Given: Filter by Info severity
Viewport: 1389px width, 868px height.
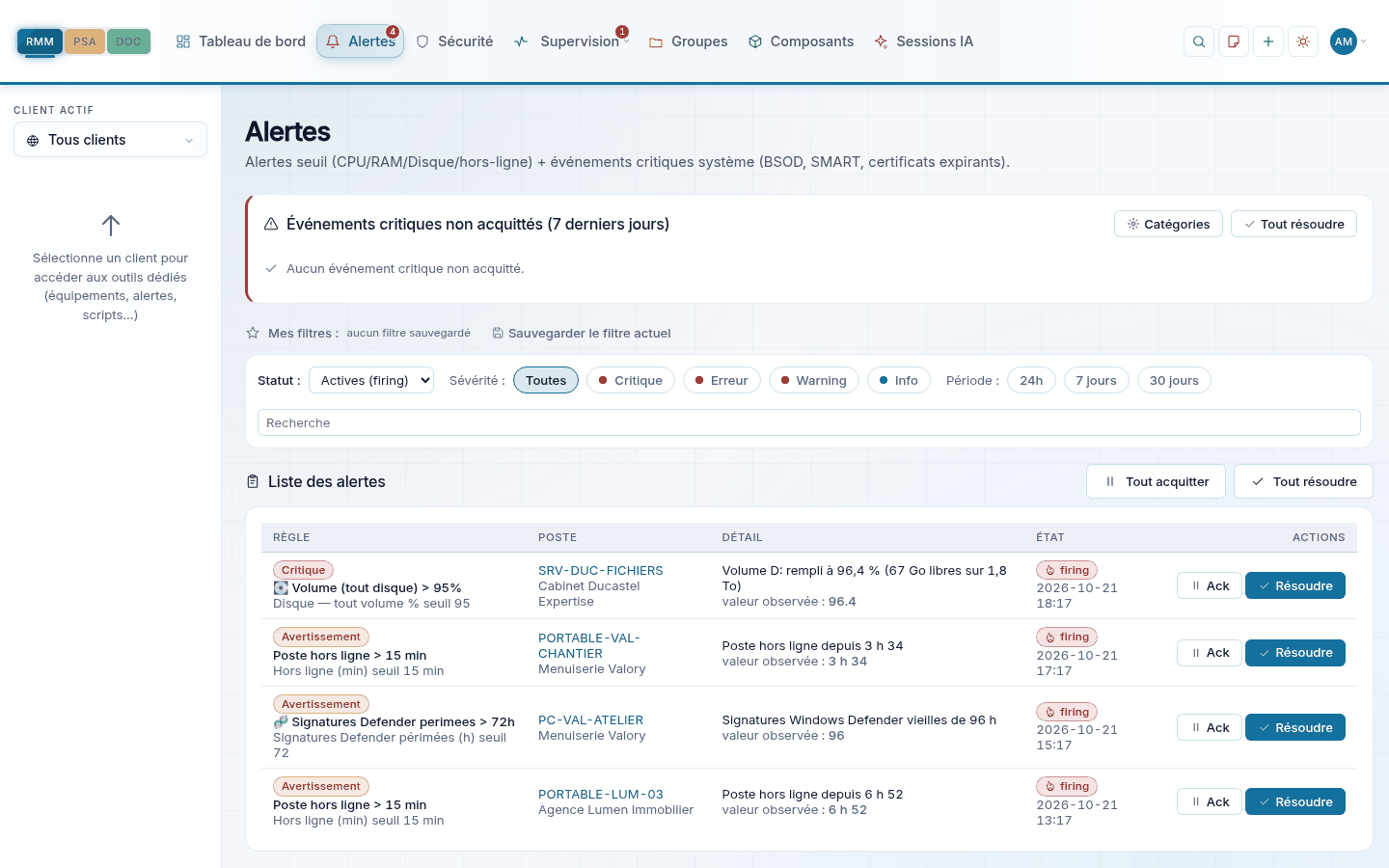Looking at the screenshot, I should tap(899, 380).
